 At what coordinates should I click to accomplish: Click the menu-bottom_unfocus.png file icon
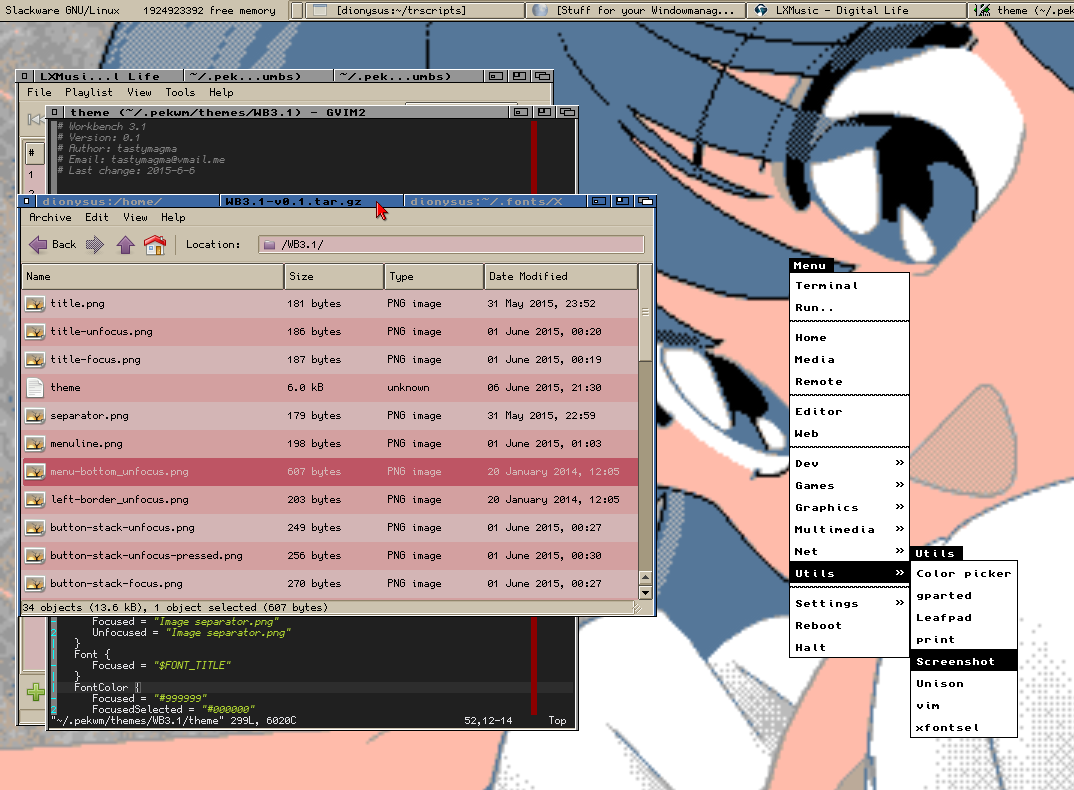pos(35,472)
